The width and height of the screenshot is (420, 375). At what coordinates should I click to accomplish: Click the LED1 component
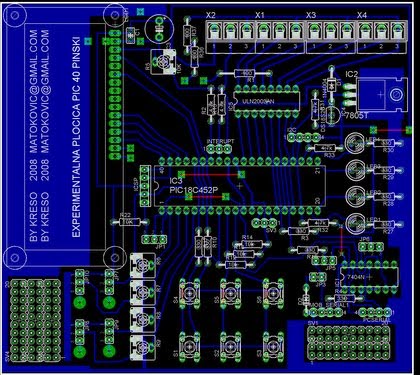pyautogui.click(x=355, y=222)
